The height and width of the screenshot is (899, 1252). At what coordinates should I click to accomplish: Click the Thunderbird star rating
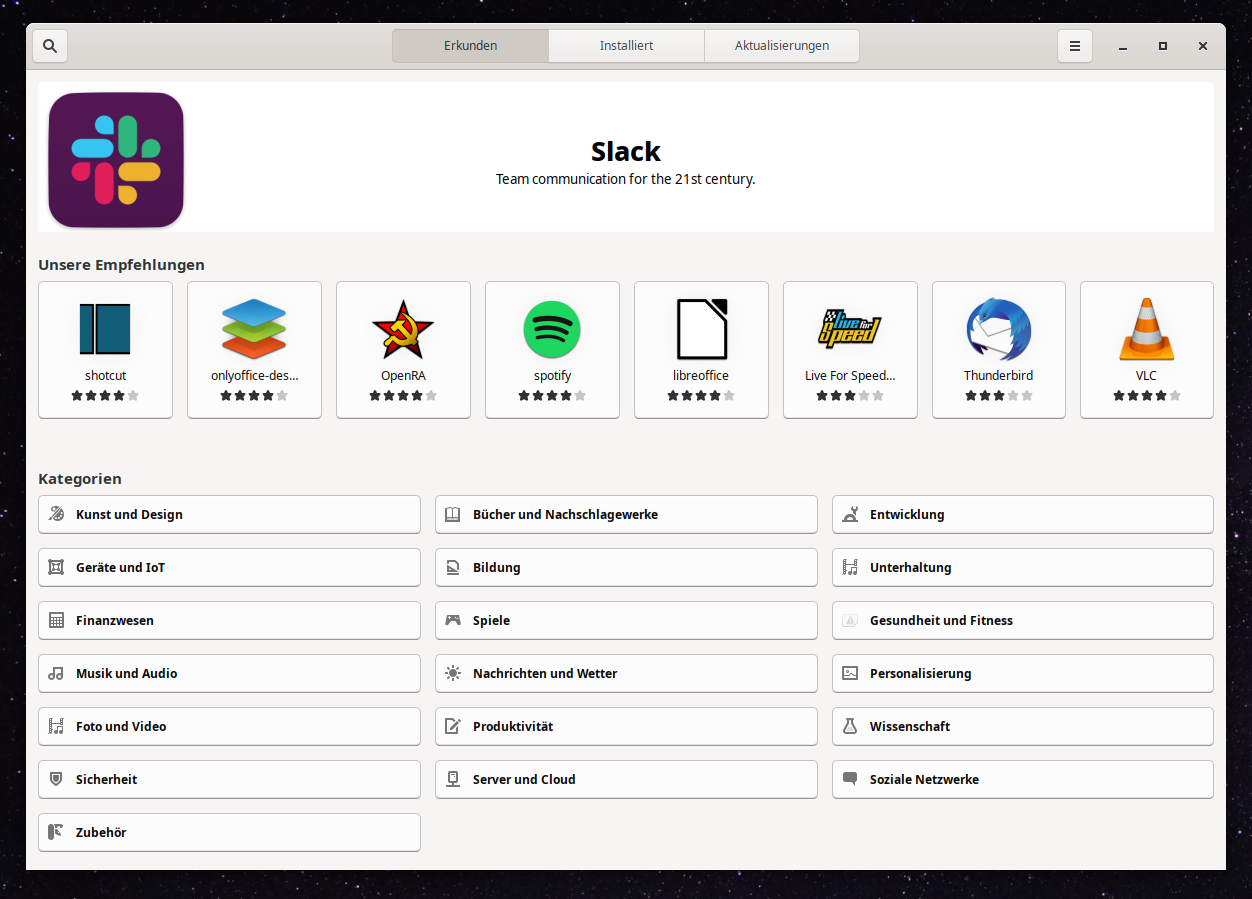pos(999,396)
